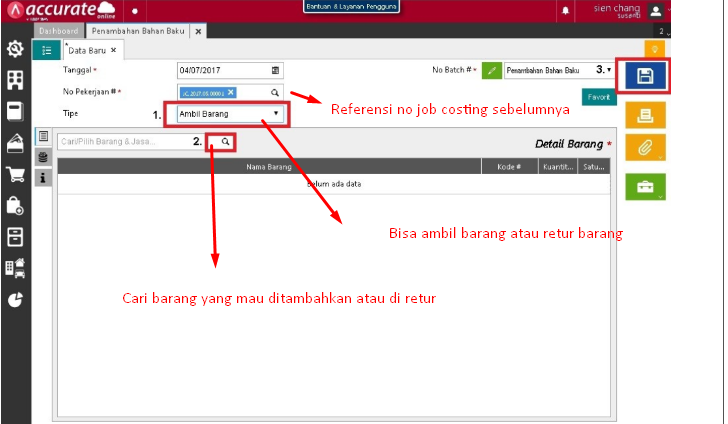This screenshot has height=424, width=728.
Task: Open the fixed assets building-car icon
Action: pos(15,268)
